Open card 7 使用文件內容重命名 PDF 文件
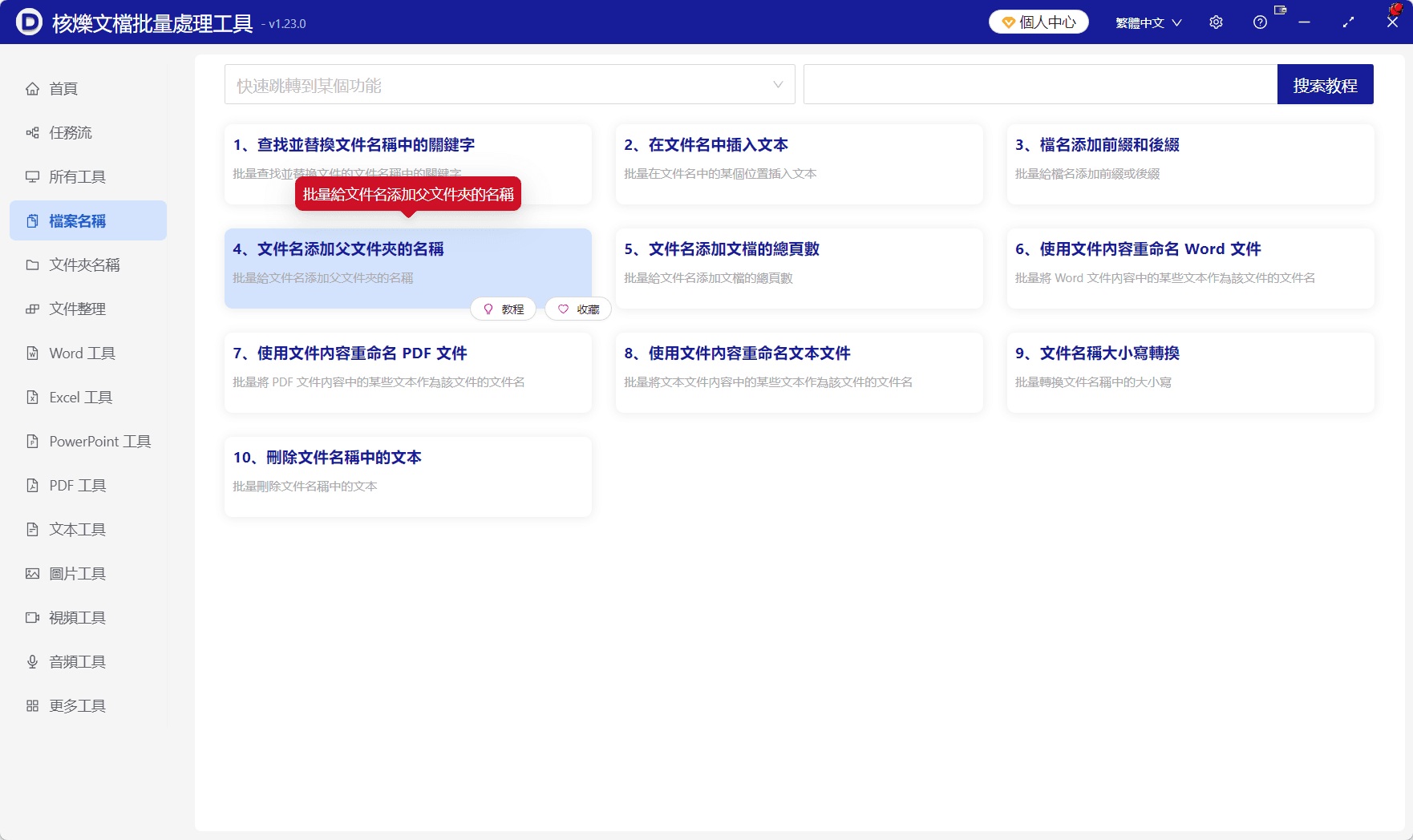This screenshot has width=1413, height=840. [x=408, y=373]
